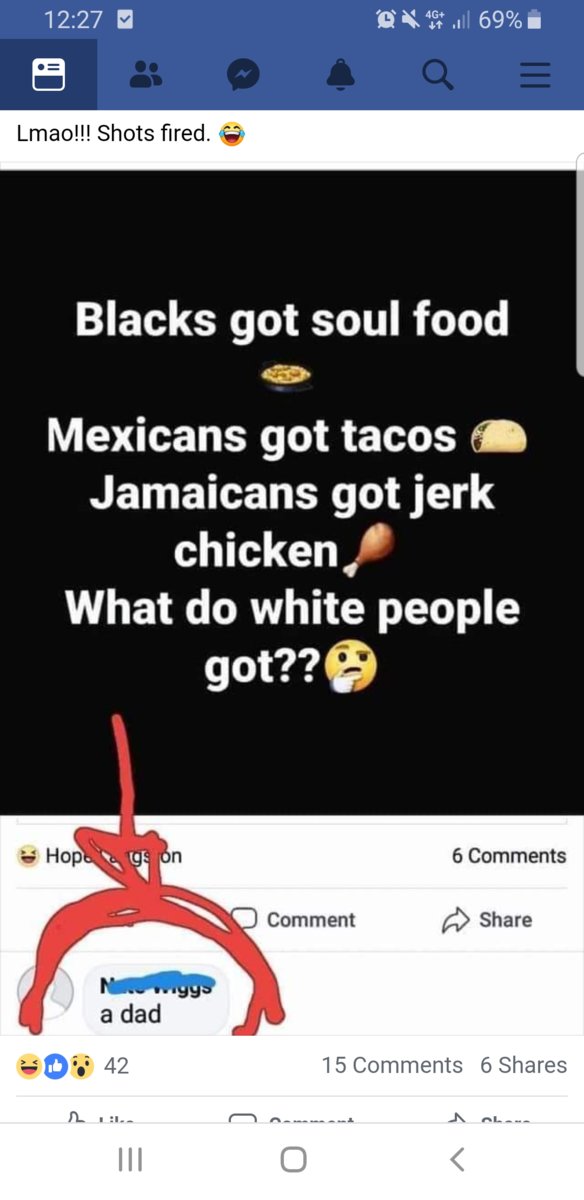
Task: Tap the Android home button
Action: 293,1159
